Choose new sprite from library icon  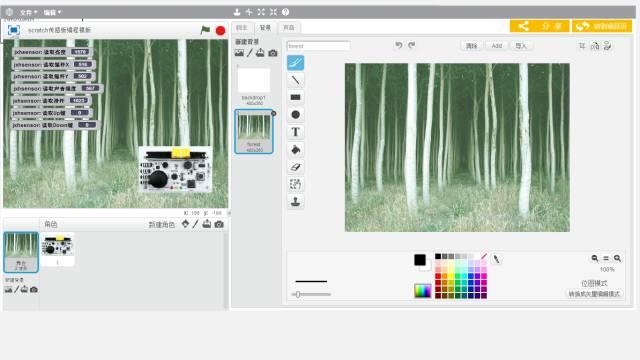pyautogui.click(x=185, y=224)
